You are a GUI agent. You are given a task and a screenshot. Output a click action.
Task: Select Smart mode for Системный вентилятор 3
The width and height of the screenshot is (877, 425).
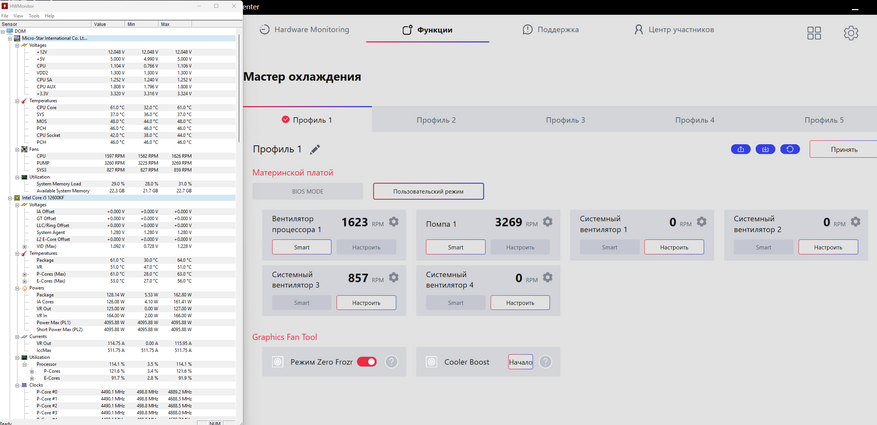(x=301, y=303)
